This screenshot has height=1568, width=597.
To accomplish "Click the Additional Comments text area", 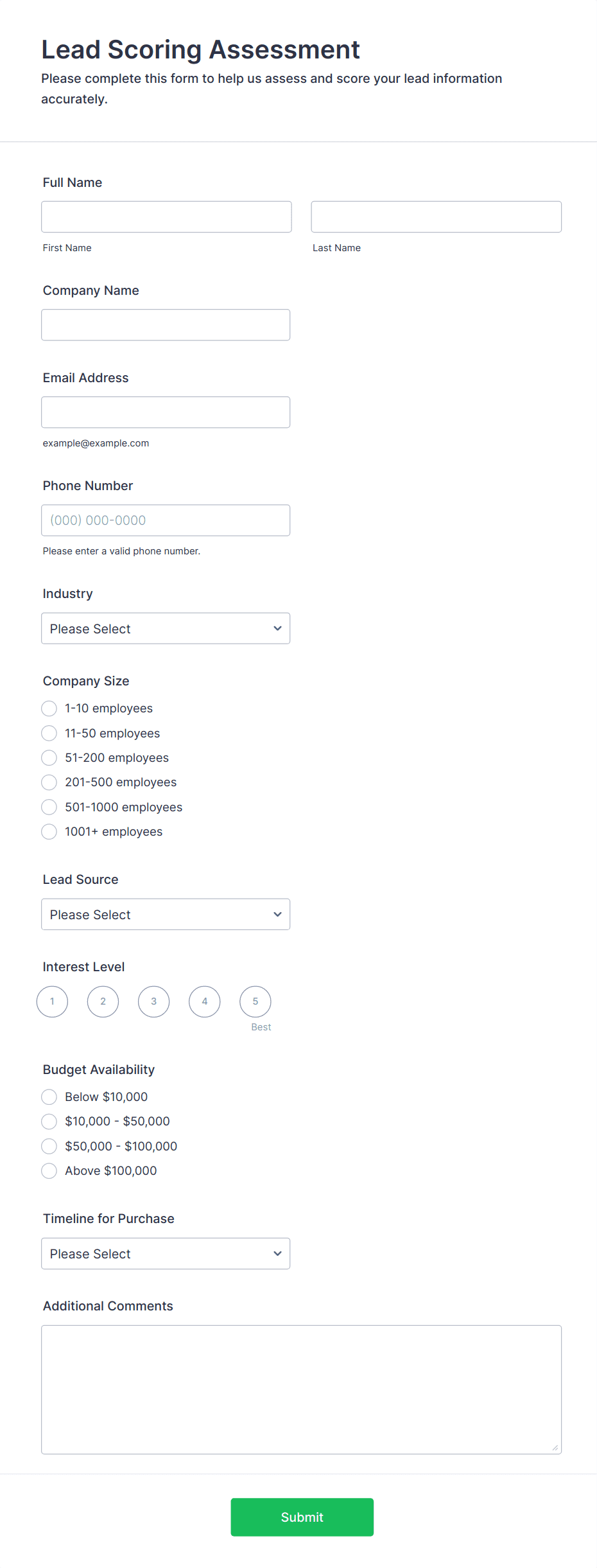I will 301,1389.
